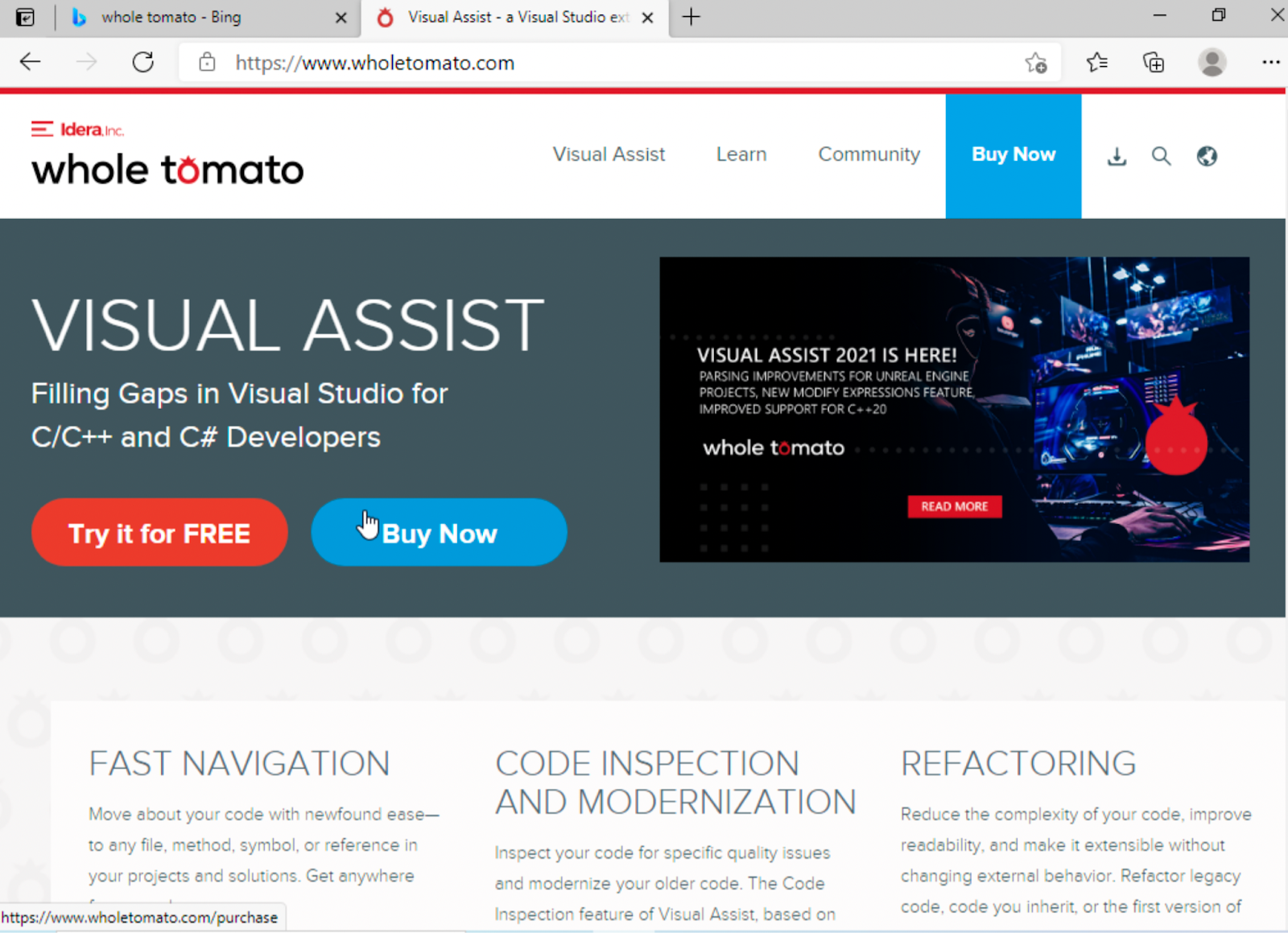Open the Idera Inc. hamburger menu
Viewport: 1288px width, 933px height.
(x=42, y=129)
